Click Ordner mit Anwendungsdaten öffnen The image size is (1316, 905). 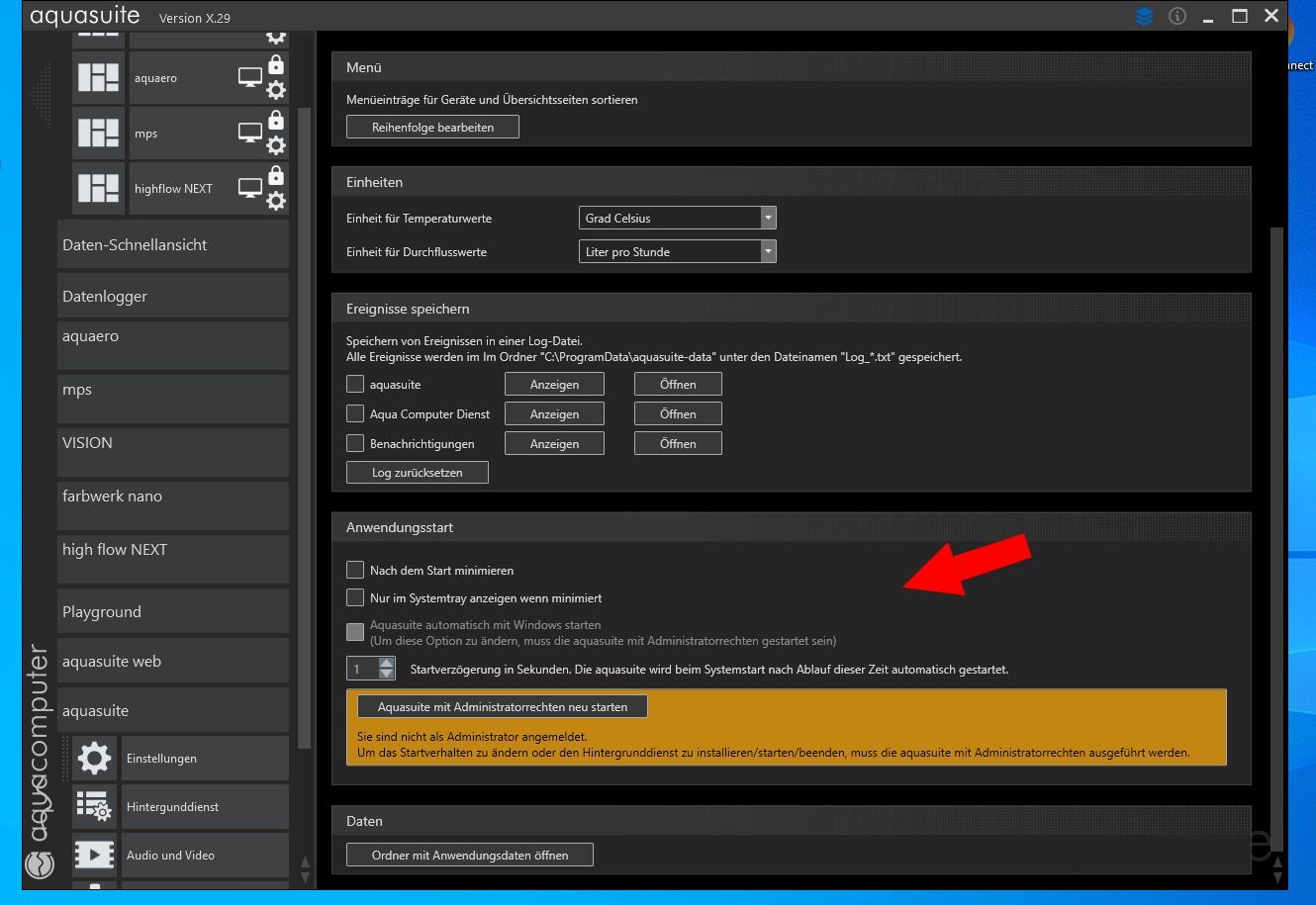click(x=470, y=855)
